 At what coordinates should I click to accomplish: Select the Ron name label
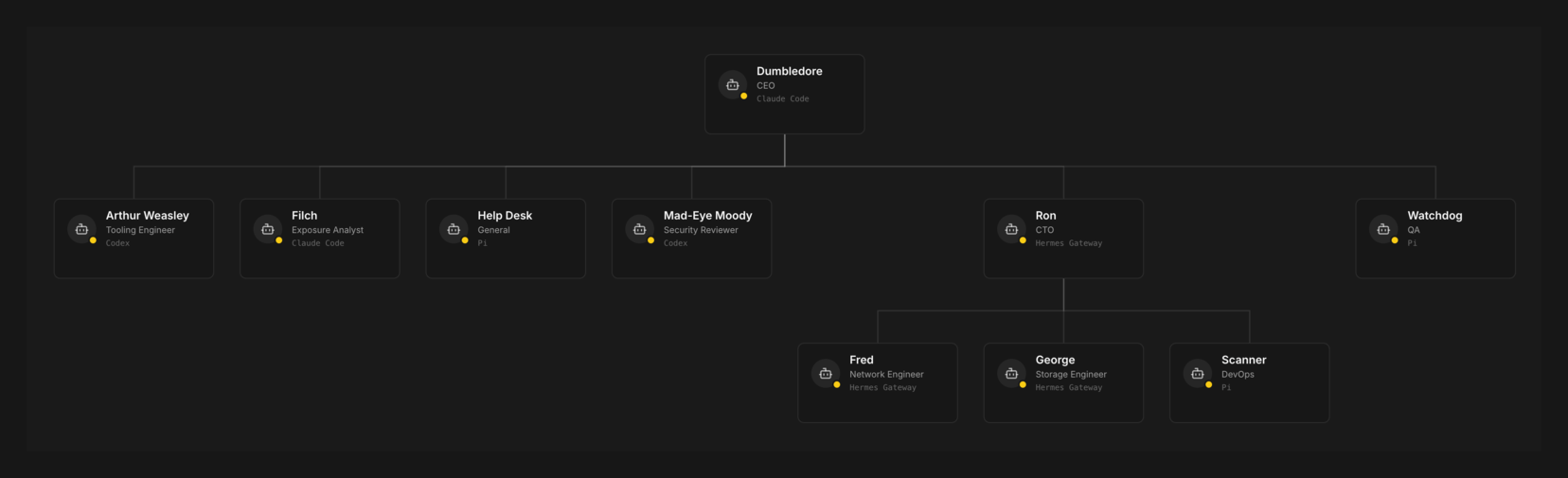[x=1046, y=216]
